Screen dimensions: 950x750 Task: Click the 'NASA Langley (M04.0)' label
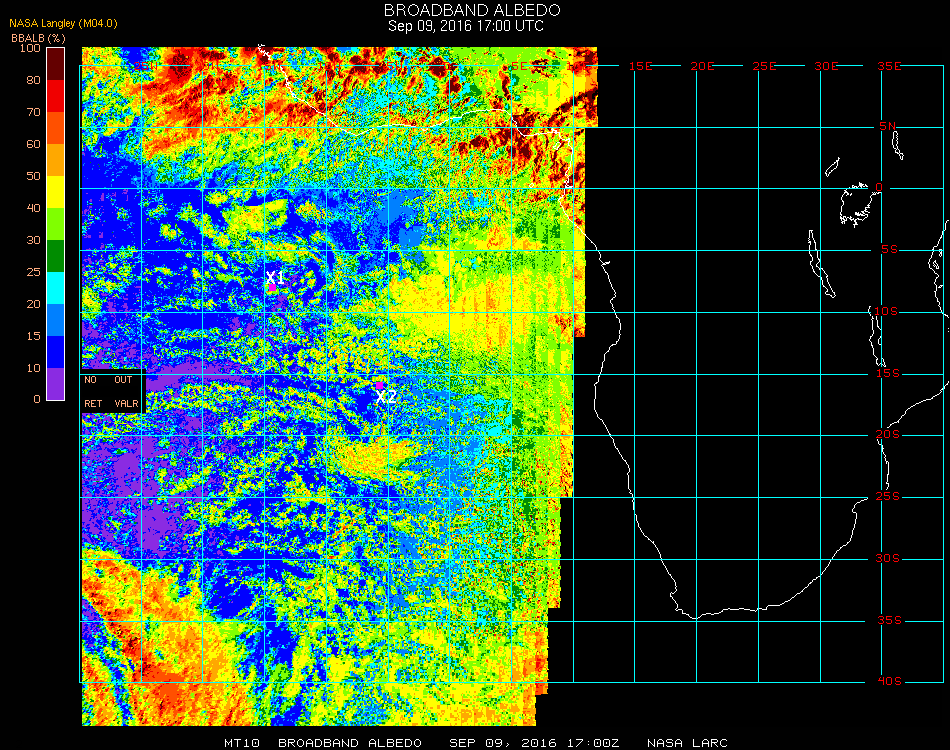coord(63,23)
